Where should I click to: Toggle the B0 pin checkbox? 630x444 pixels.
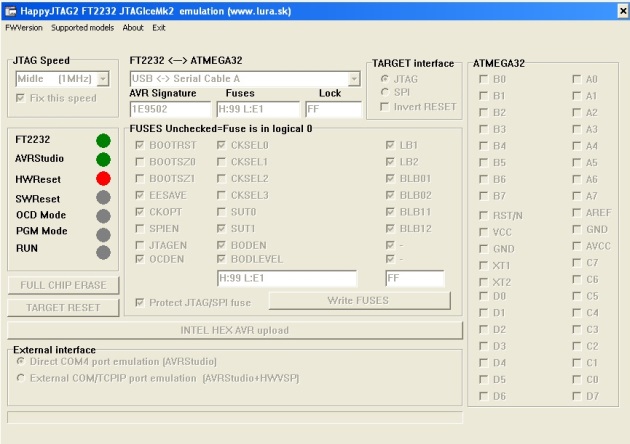(483, 79)
